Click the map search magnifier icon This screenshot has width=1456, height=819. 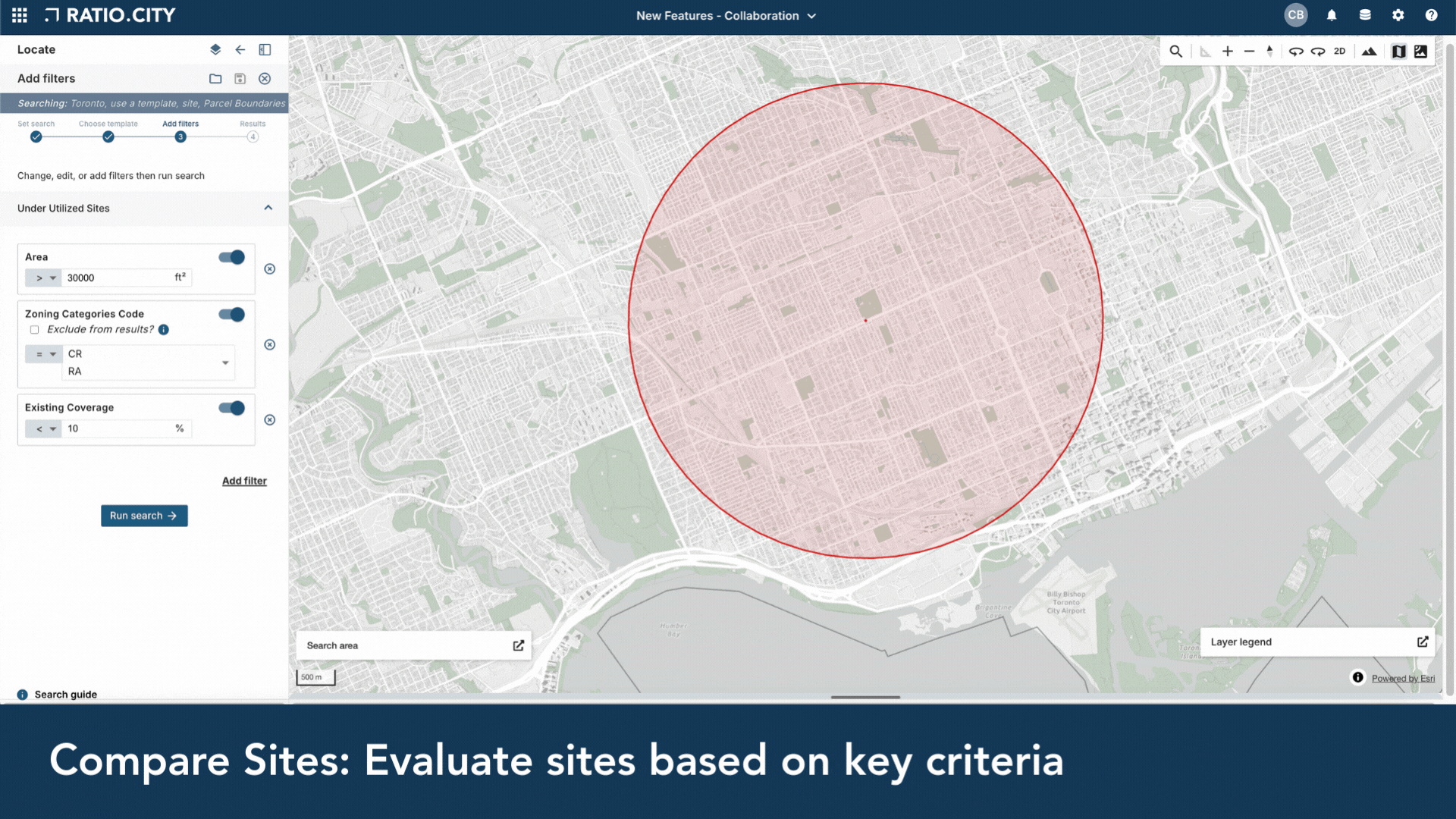[1175, 52]
